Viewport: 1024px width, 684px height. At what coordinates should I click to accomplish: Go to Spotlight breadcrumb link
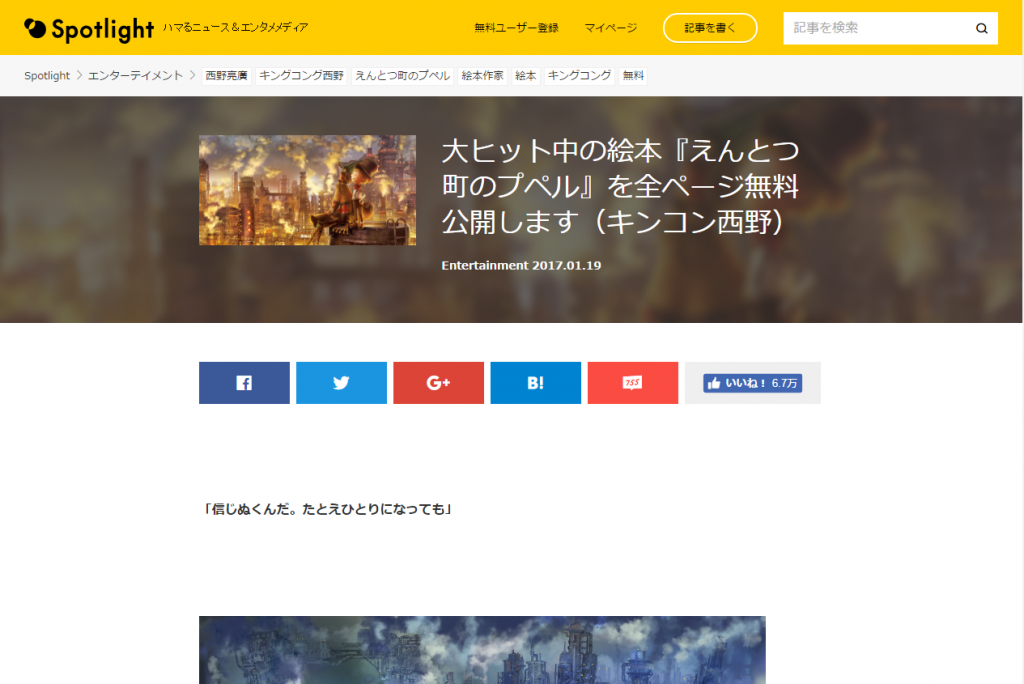pyautogui.click(x=47, y=76)
